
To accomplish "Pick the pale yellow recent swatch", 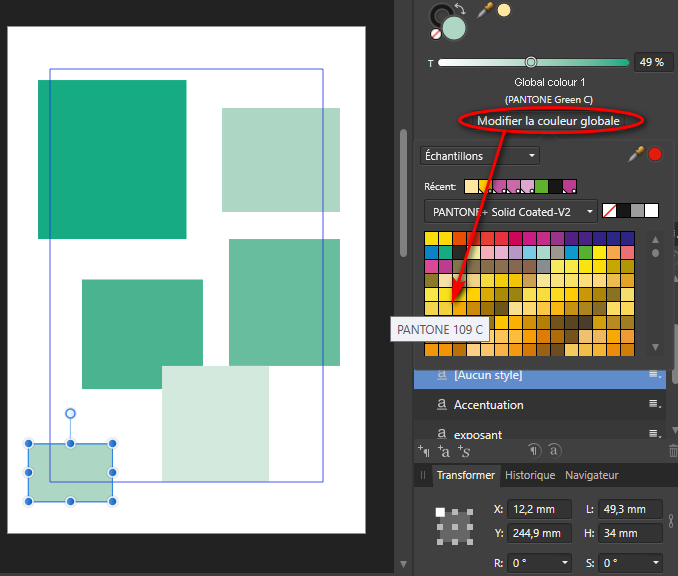I will tap(471, 186).
